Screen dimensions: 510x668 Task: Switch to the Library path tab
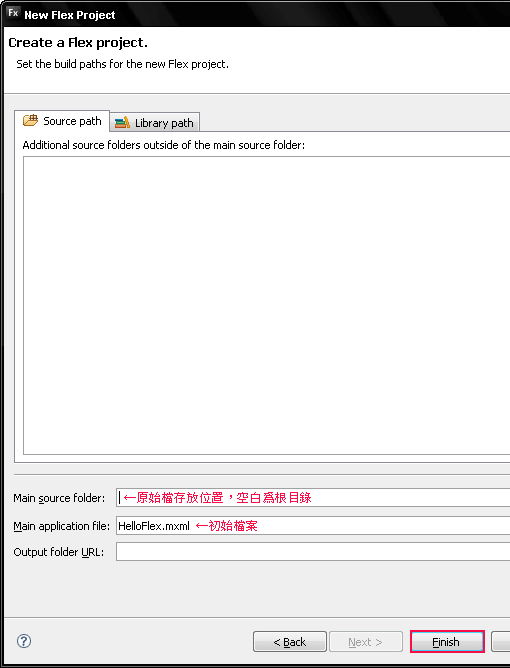pyautogui.click(x=155, y=122)
